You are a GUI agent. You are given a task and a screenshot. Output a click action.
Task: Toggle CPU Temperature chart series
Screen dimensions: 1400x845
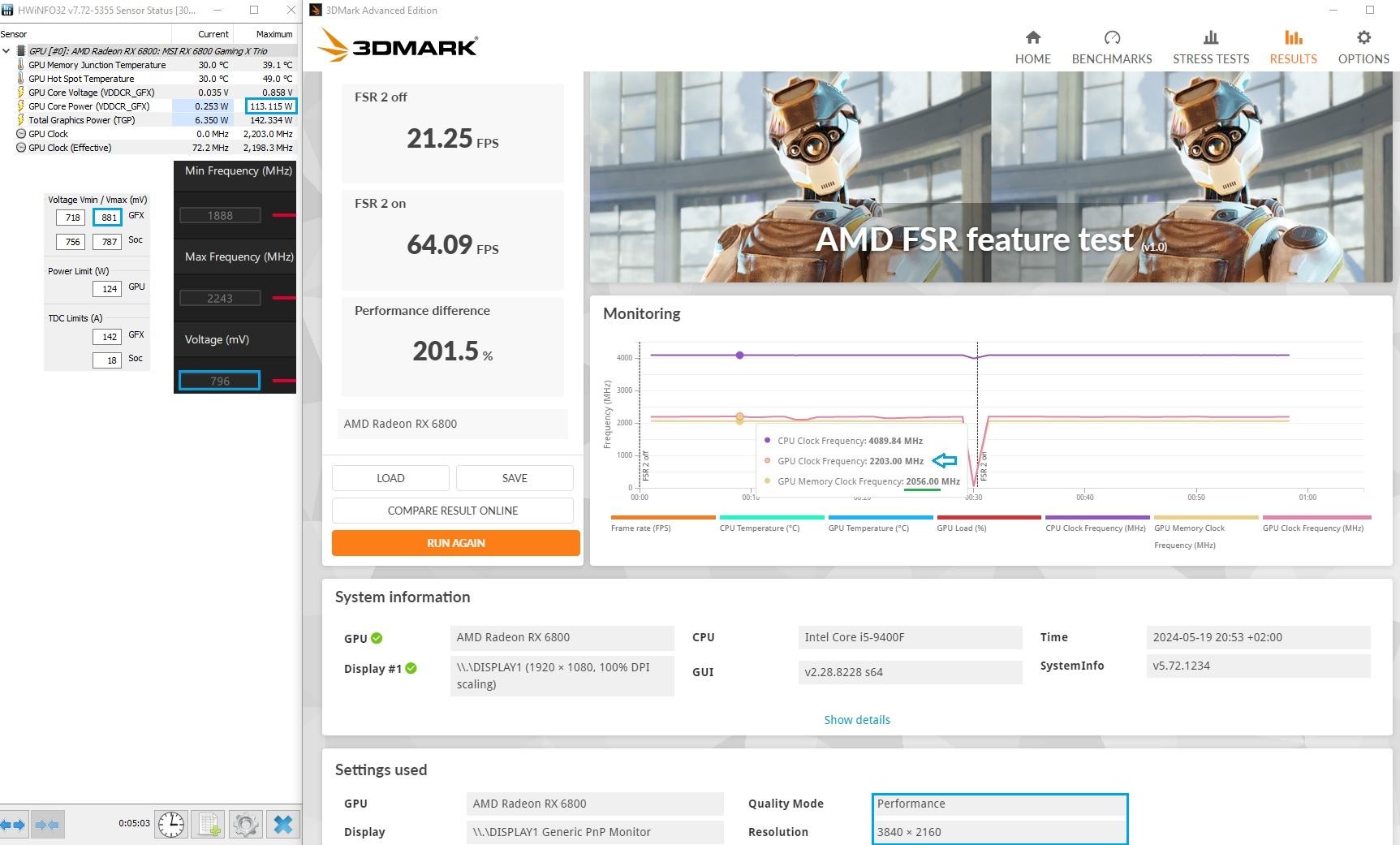point(771,524)
